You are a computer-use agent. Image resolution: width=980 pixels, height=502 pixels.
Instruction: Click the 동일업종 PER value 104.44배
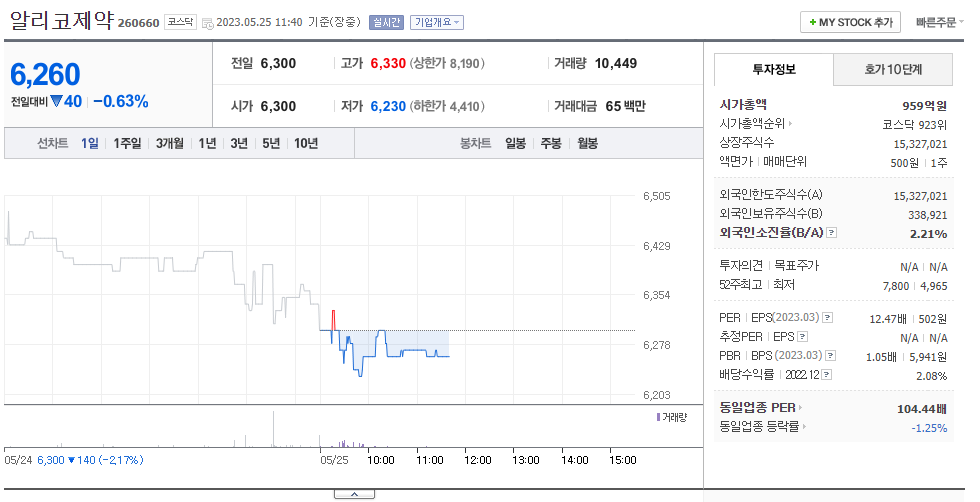pos(922,409)
